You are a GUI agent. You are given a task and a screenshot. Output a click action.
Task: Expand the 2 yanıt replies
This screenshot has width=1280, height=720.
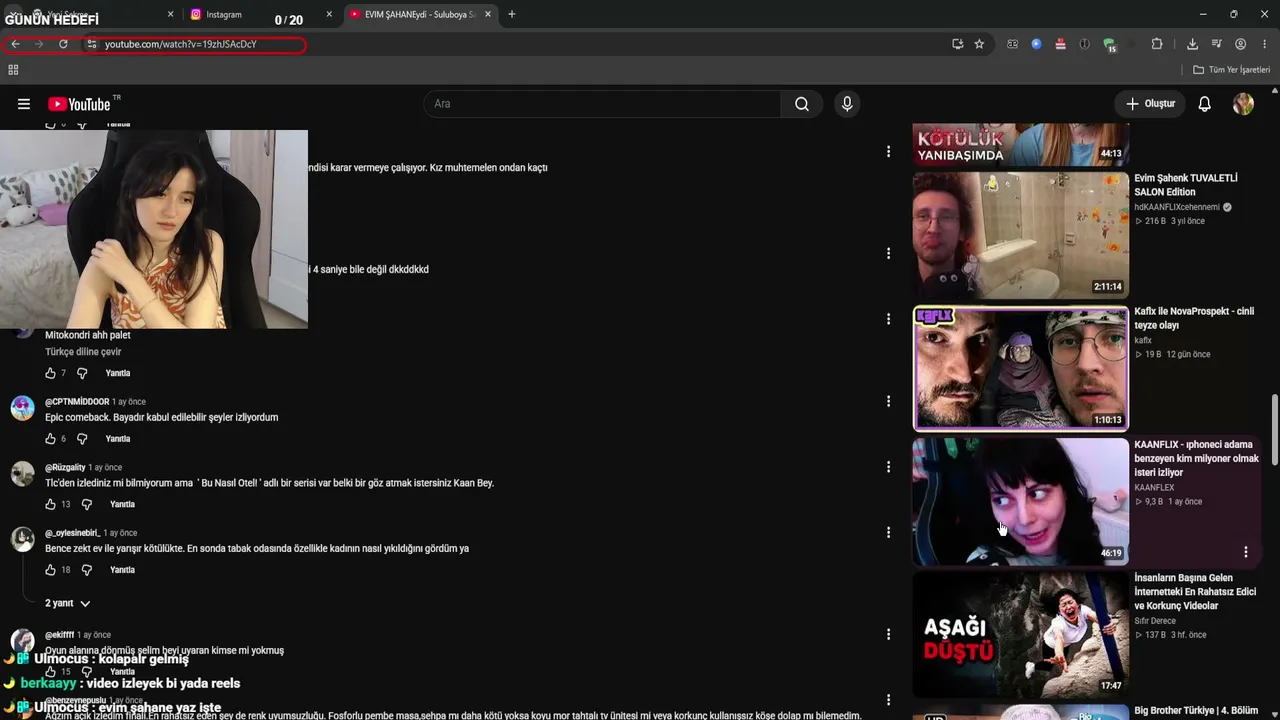pyautogui.click(x=67, y=603)
